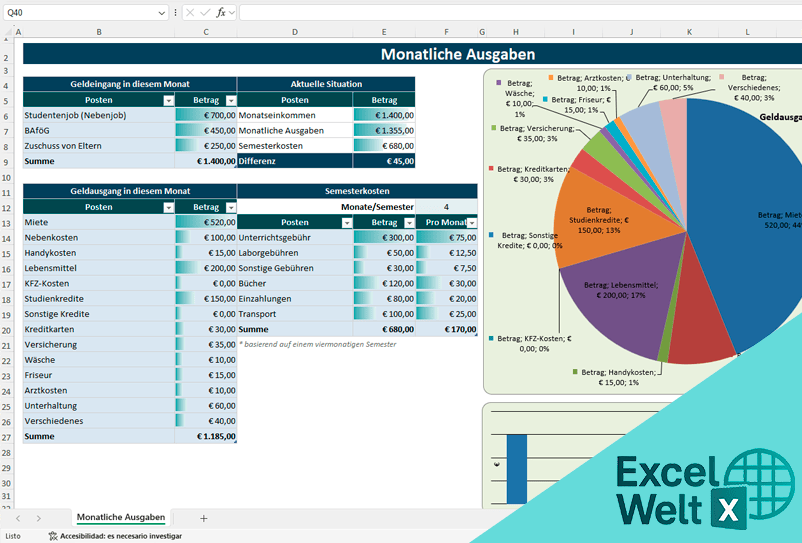Select the Unterrichtsgebühr cell
802x543 pixels.
[x=295, y=237]
